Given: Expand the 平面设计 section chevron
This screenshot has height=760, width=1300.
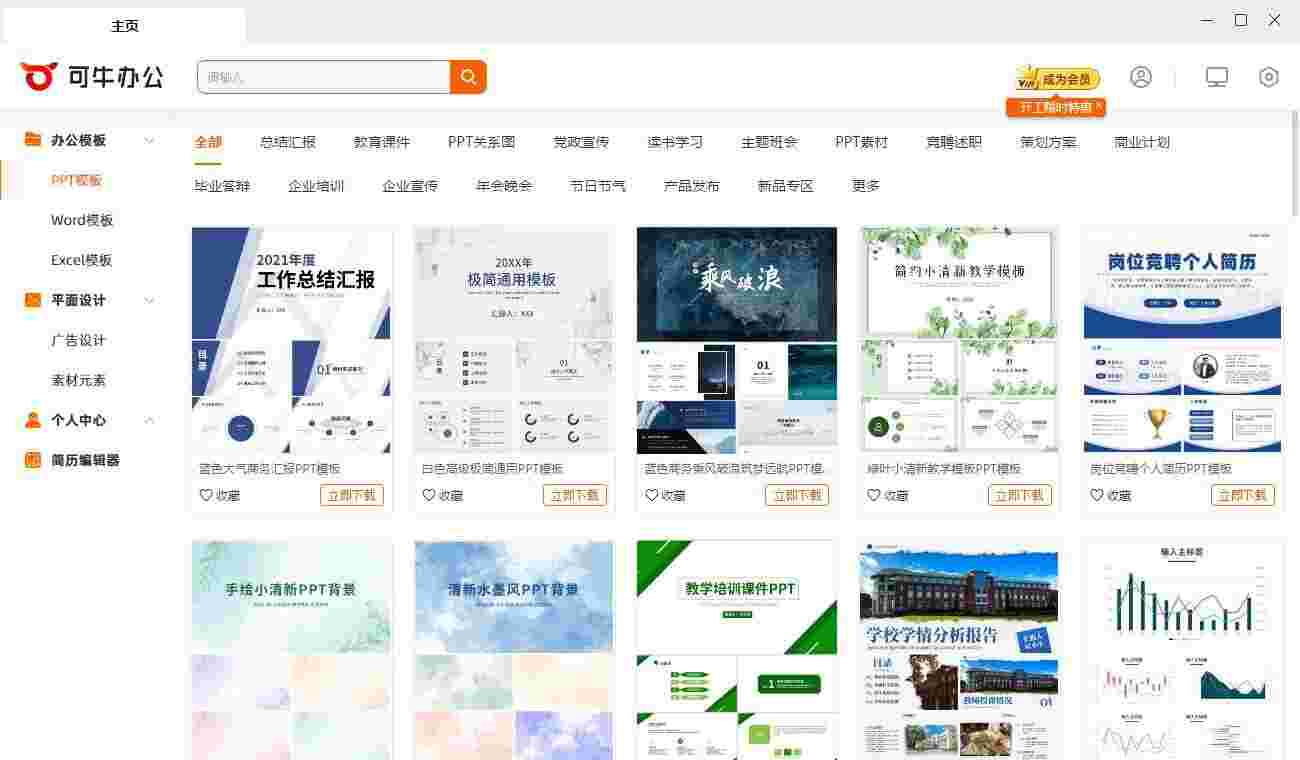Looking at the screenshot, I should pyautogui.click(x=150, y=300).
